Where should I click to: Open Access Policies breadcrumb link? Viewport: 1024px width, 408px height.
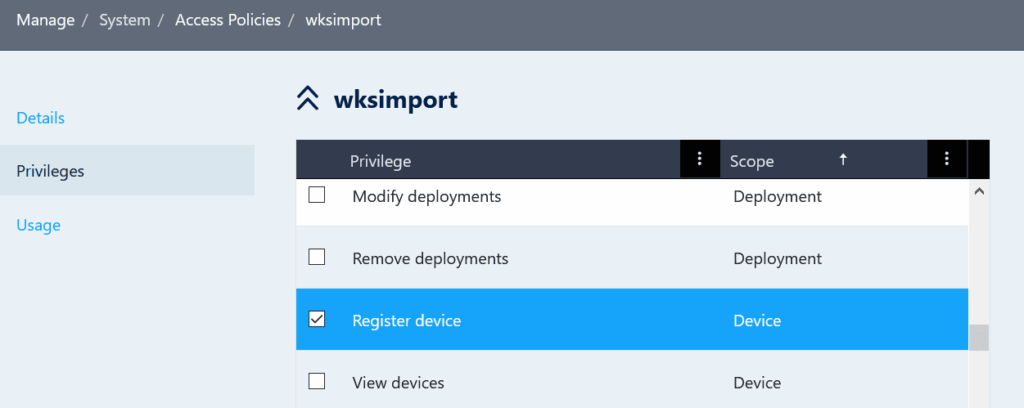227,20
